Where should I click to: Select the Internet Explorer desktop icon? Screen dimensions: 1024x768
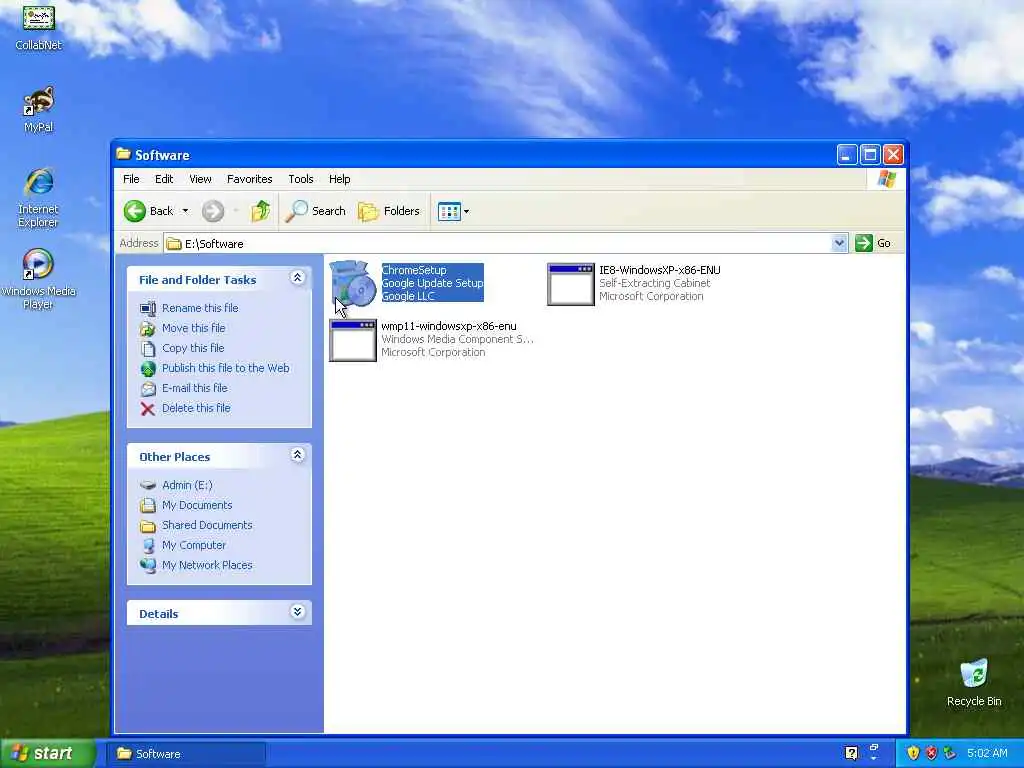[x=39, y=198]
